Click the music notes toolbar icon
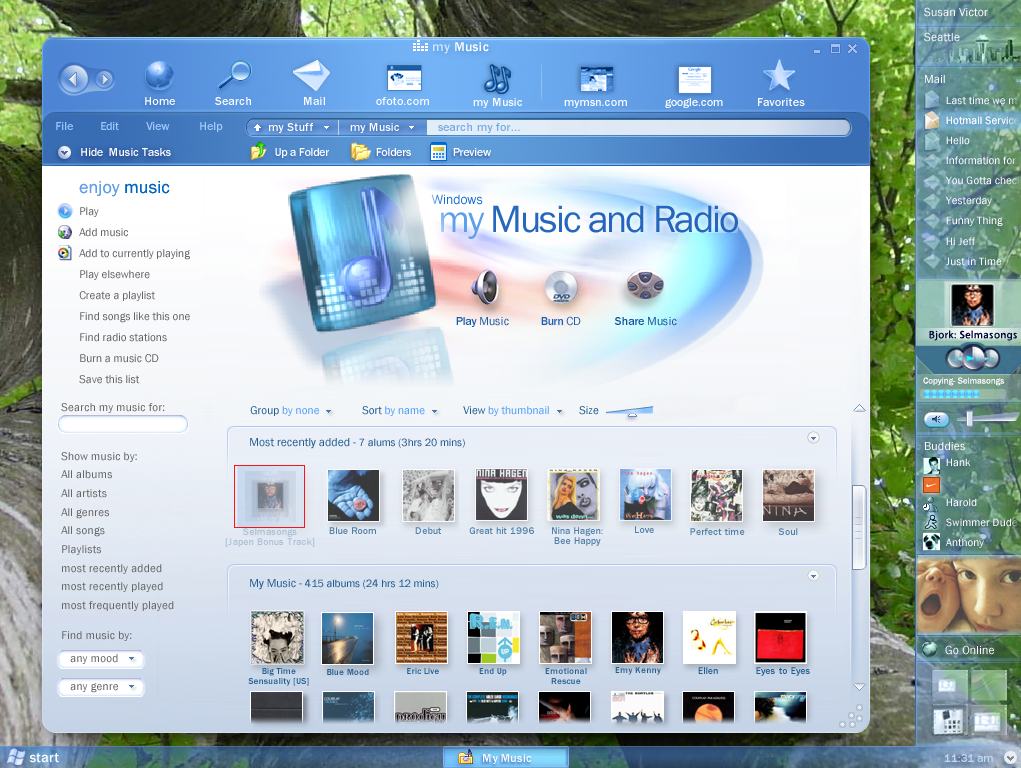 pyautogui.click(x=497, y=79)
